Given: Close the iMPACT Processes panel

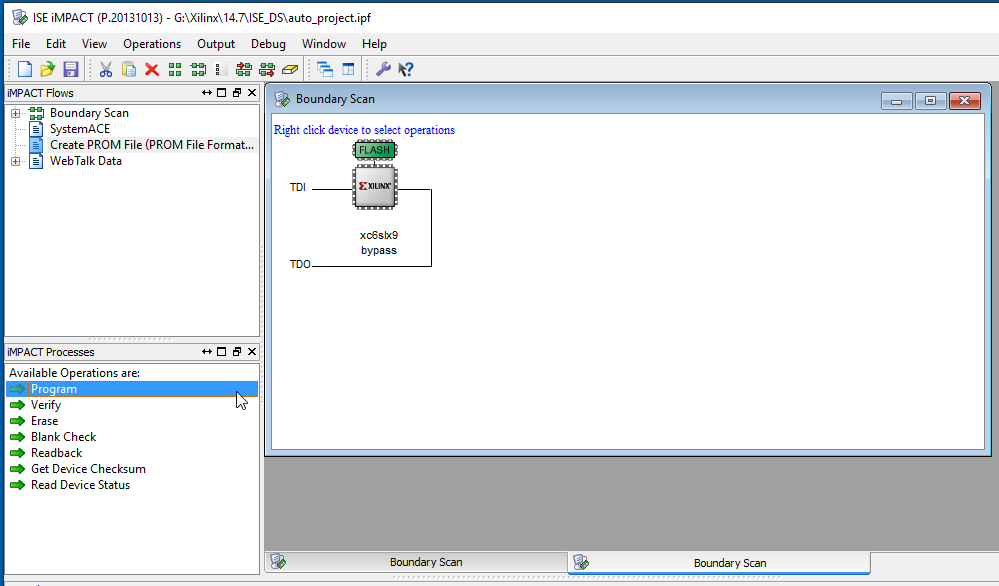Looking at the screenshot, I should [252, 352].
